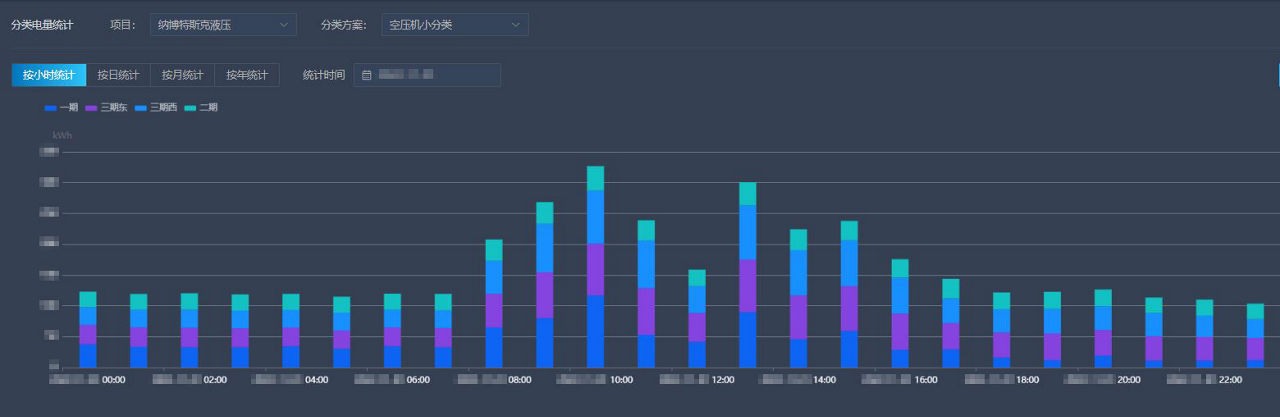Select the 按小时统计 tab
1280x417 pixels.
[49, 75]
